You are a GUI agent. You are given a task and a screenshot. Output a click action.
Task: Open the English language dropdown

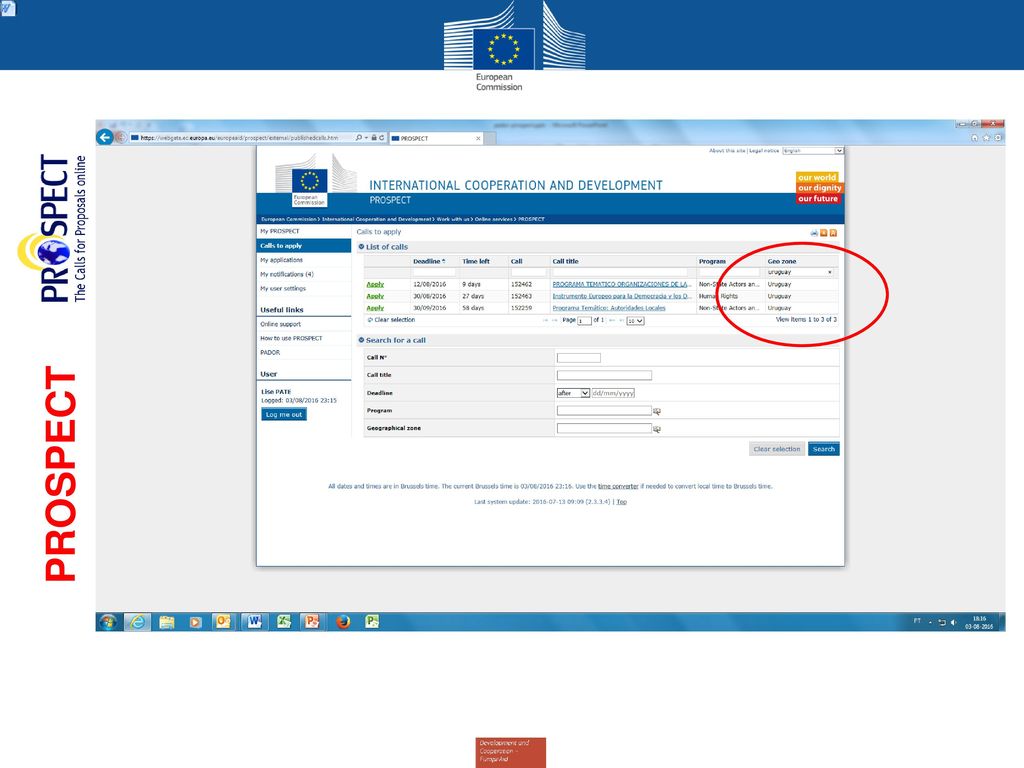(813, 151)
